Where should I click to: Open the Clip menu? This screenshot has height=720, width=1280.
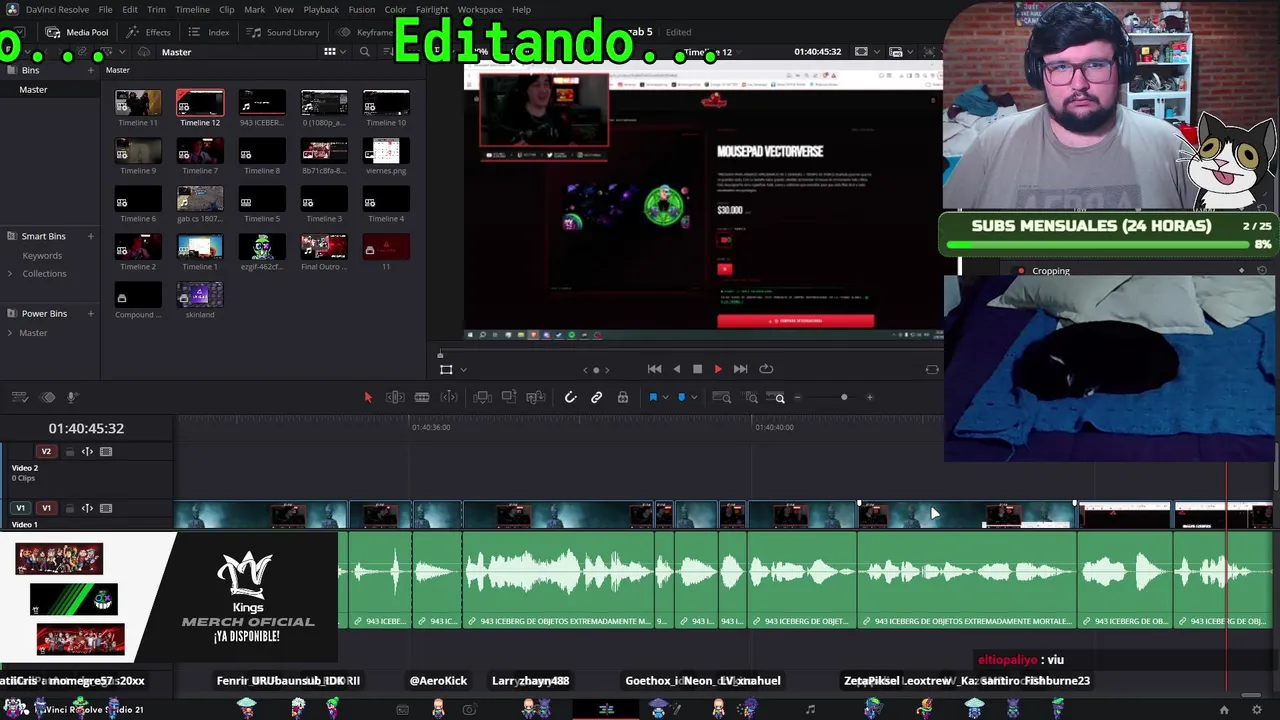(227, 10)
